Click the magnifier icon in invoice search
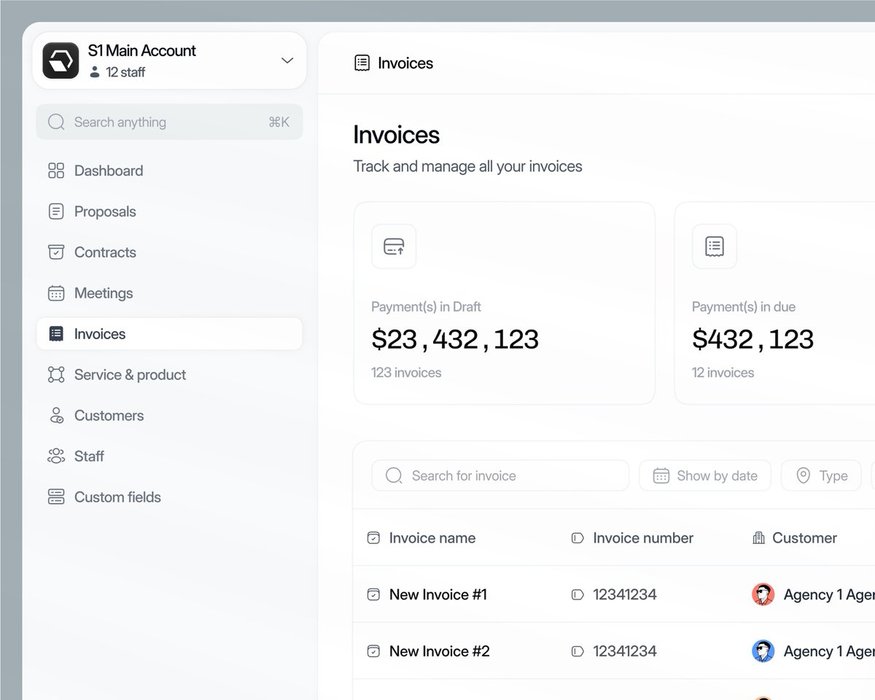The image size is (875, 700). (394, 476)
